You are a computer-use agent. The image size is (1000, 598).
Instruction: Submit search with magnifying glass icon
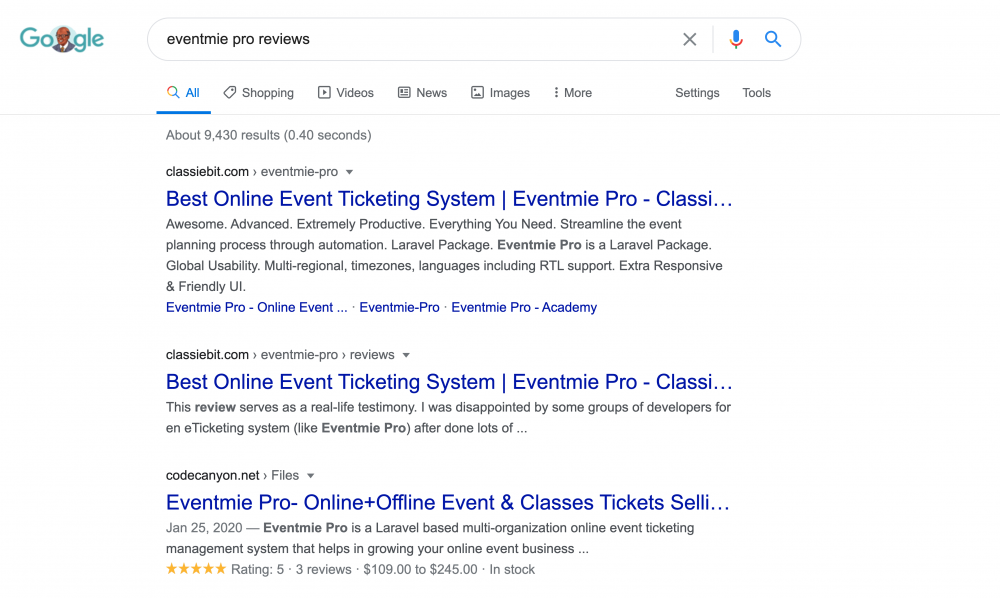pos(773,39)
